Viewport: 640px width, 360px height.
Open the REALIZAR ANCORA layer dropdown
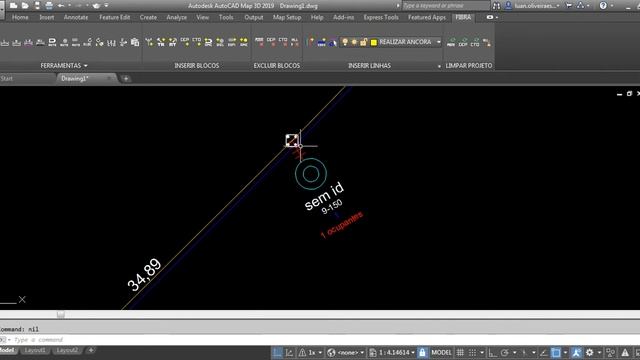click(x=439, y=42)
